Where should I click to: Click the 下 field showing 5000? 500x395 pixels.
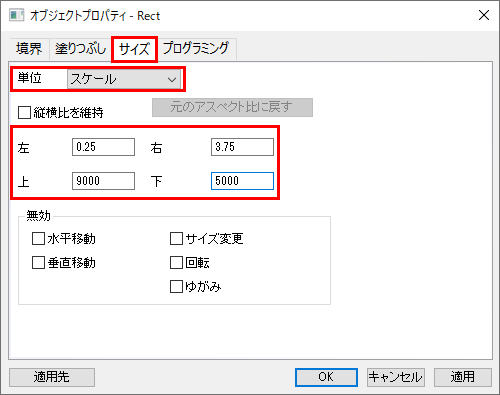(242, 181)
